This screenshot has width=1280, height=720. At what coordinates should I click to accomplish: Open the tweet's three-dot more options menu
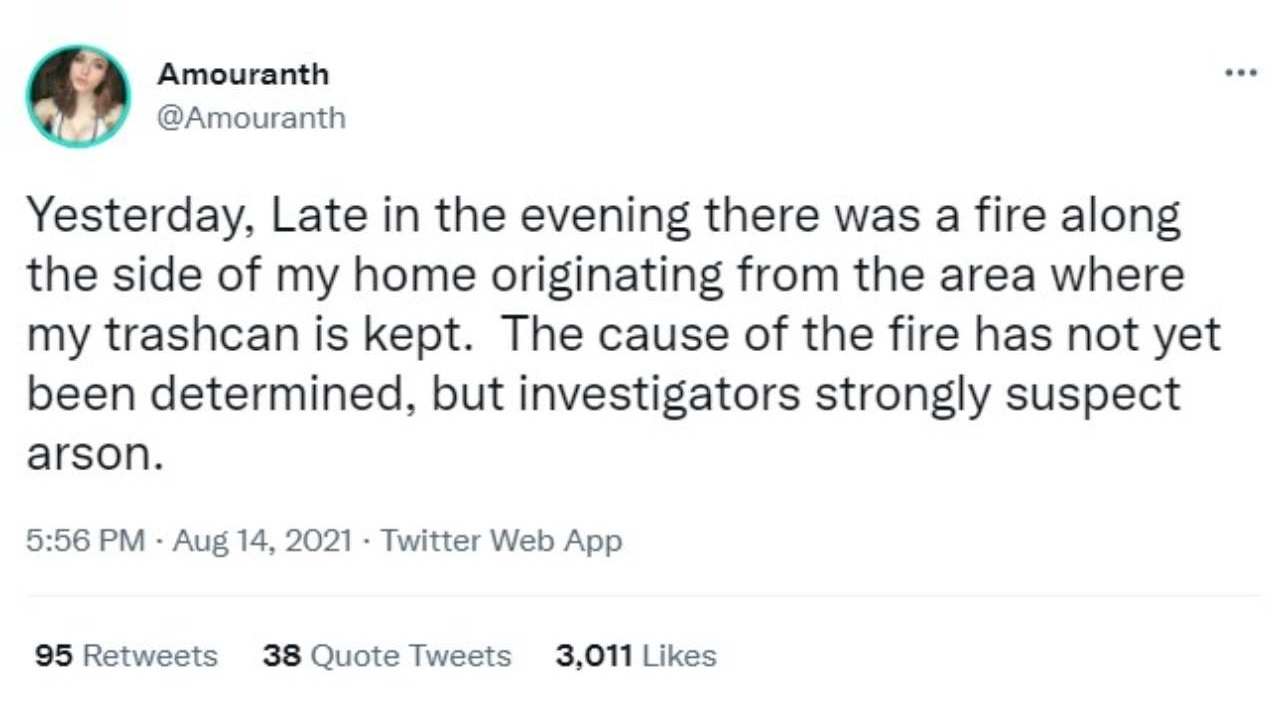click(1240, 72)
